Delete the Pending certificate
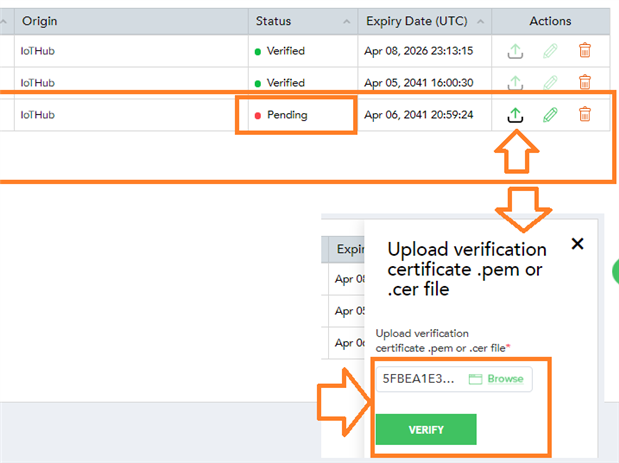The height and width of the screenshot is (463, 619). [x=585, y=114]
